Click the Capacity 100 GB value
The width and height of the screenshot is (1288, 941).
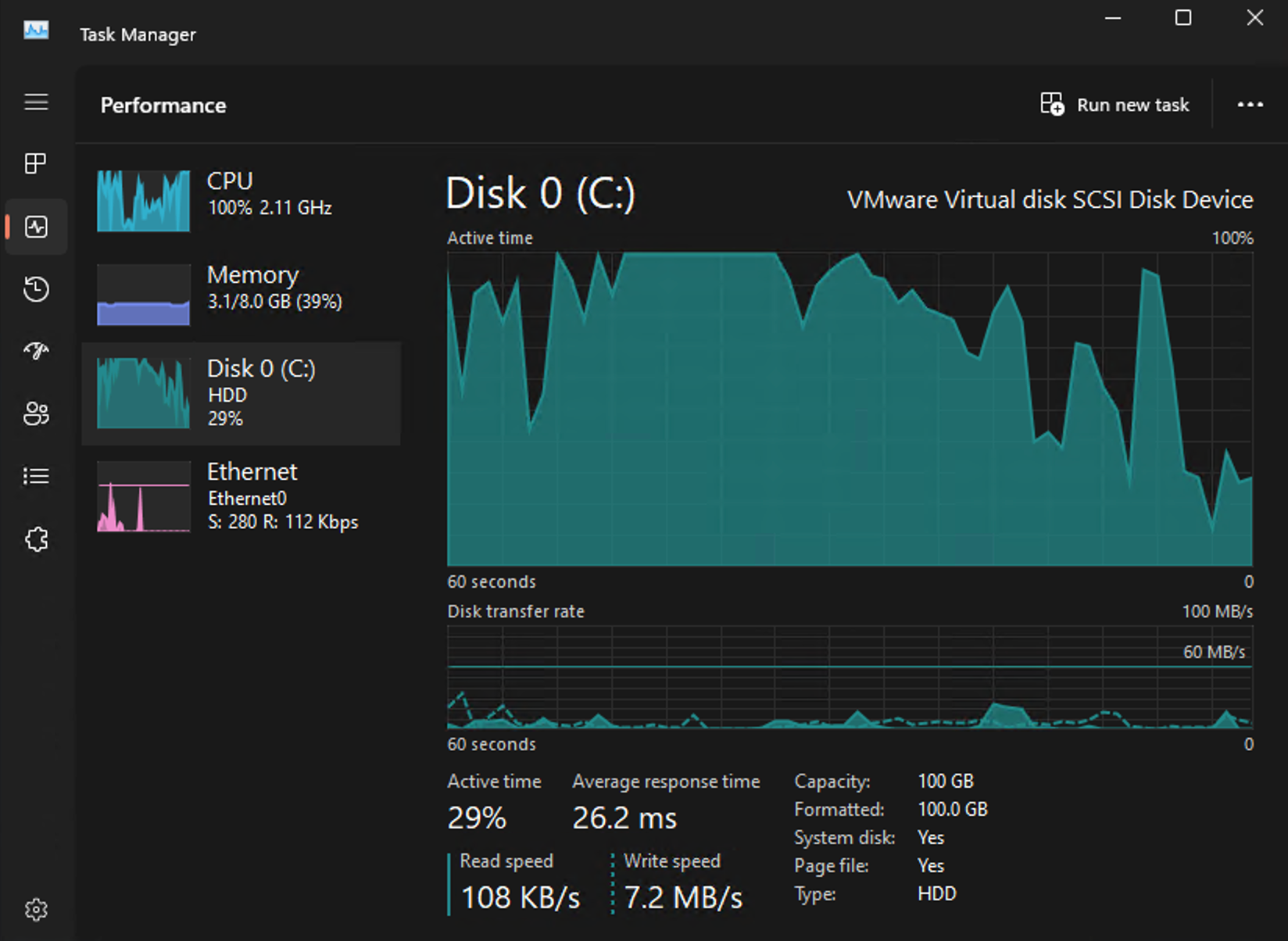(x=946, y=781)
